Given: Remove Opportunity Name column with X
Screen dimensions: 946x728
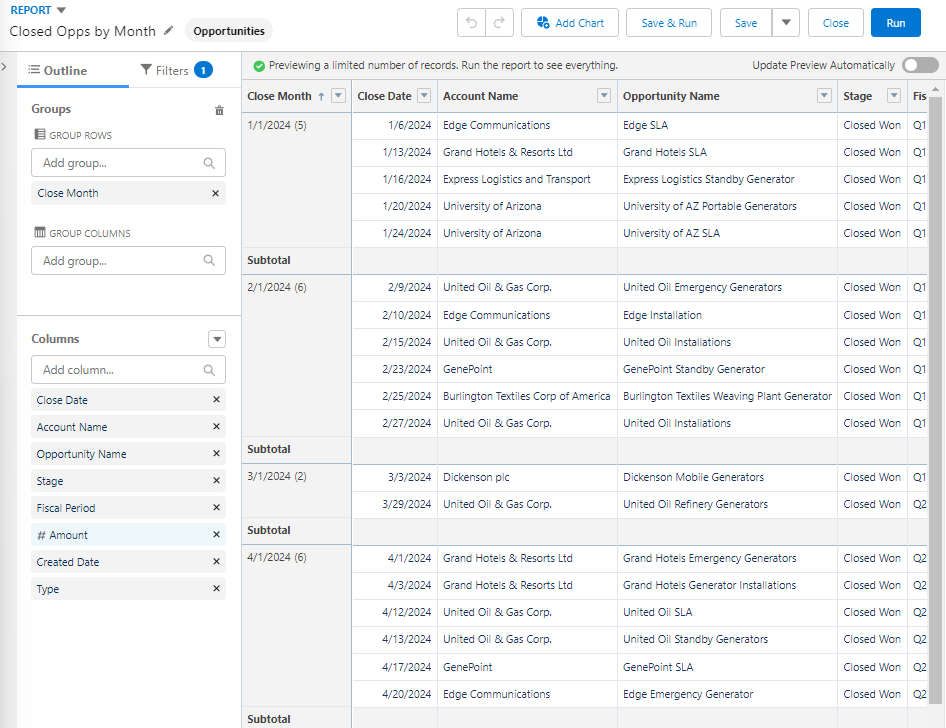Looking at the screenshot, I should coord(216,454).
